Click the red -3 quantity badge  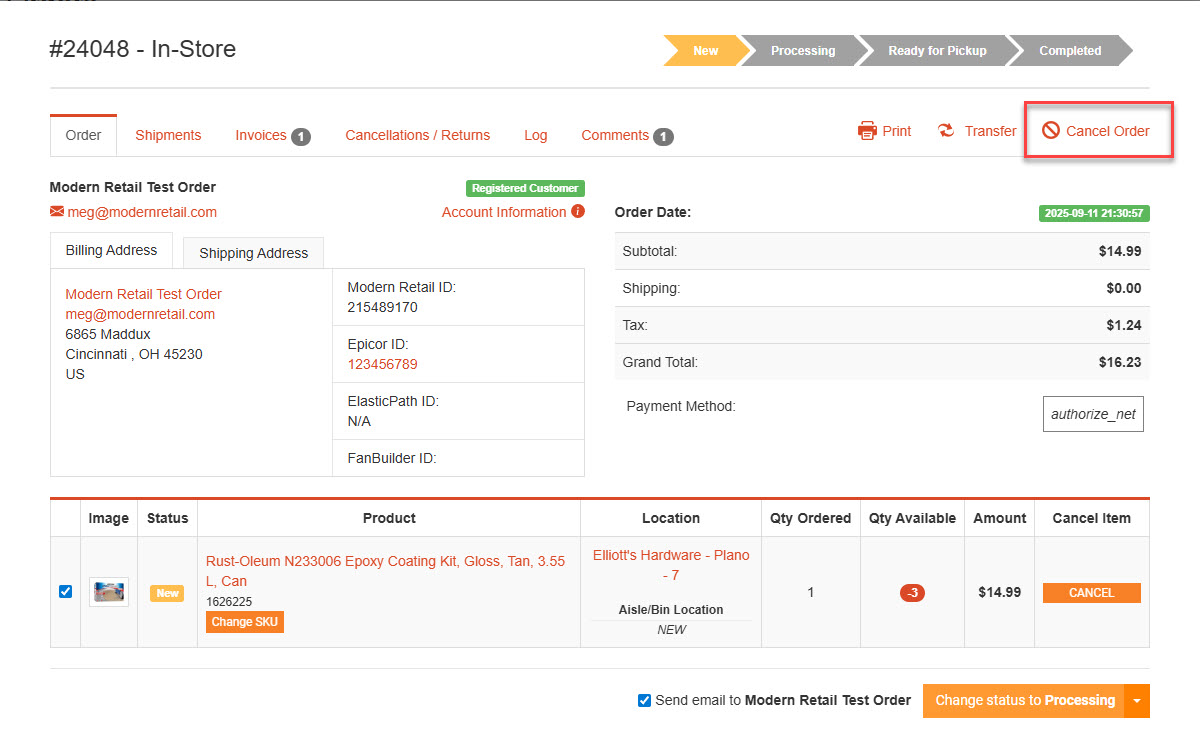912,593
